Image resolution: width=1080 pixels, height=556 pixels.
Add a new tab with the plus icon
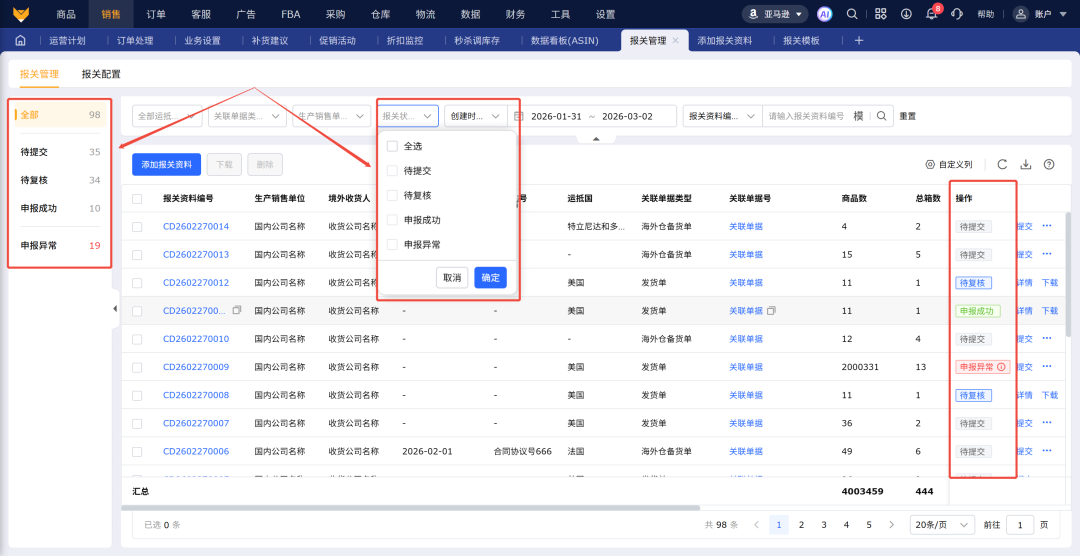(859, 41)
